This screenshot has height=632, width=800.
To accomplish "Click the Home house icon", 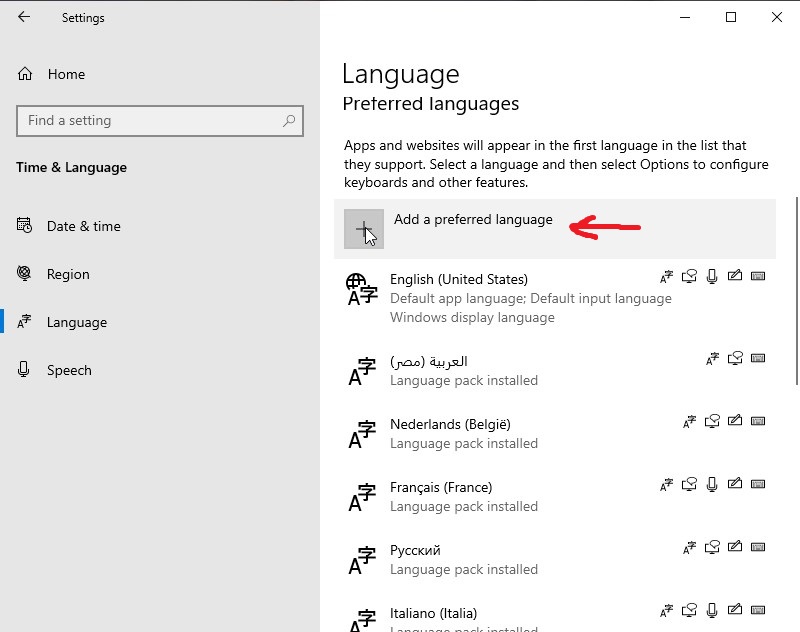I will pos(24,74).
